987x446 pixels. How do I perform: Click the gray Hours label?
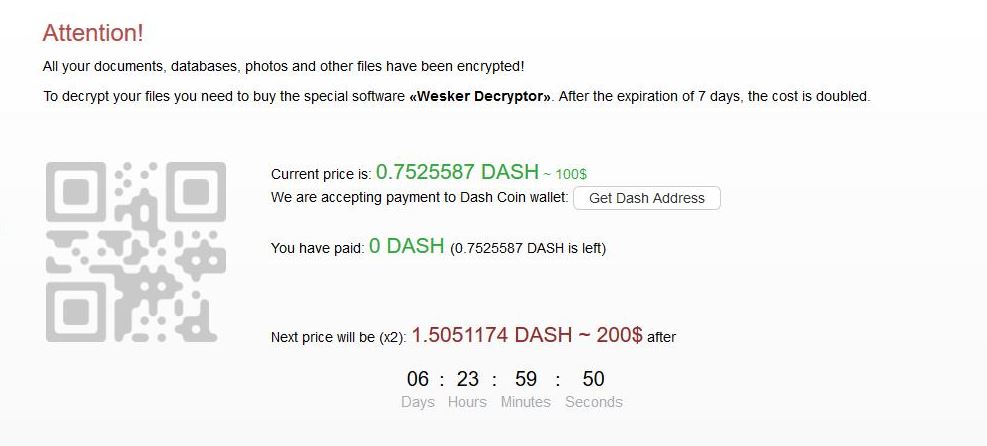467,402
